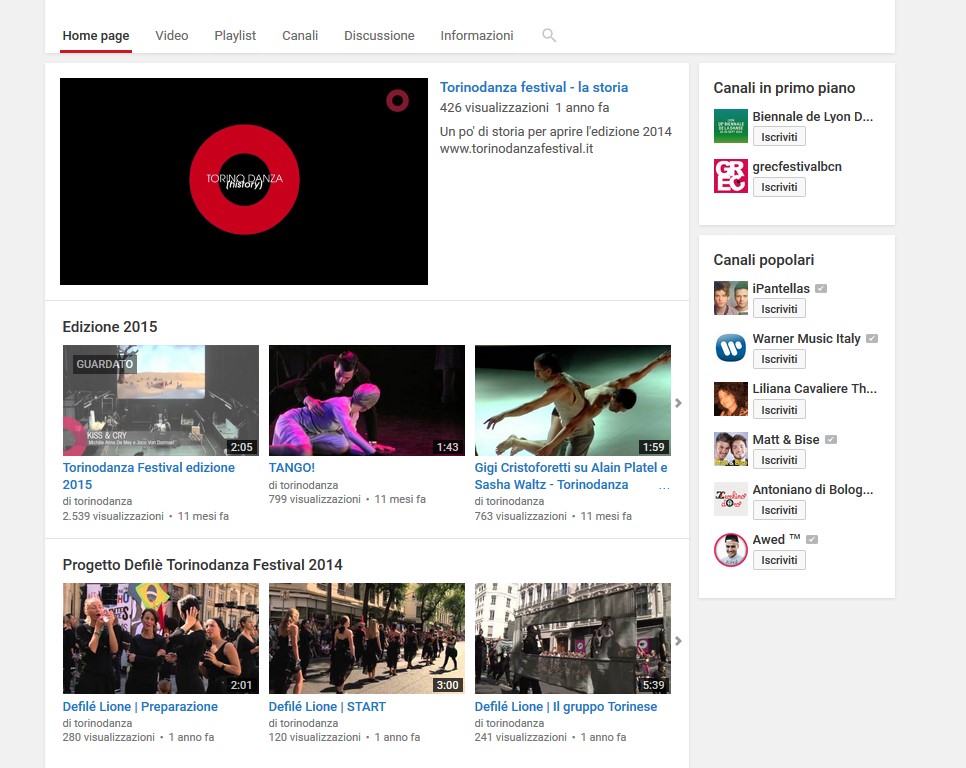966x768 pixels.
Task: Click verified badge next to iPantellas
Action: point(821,288)
